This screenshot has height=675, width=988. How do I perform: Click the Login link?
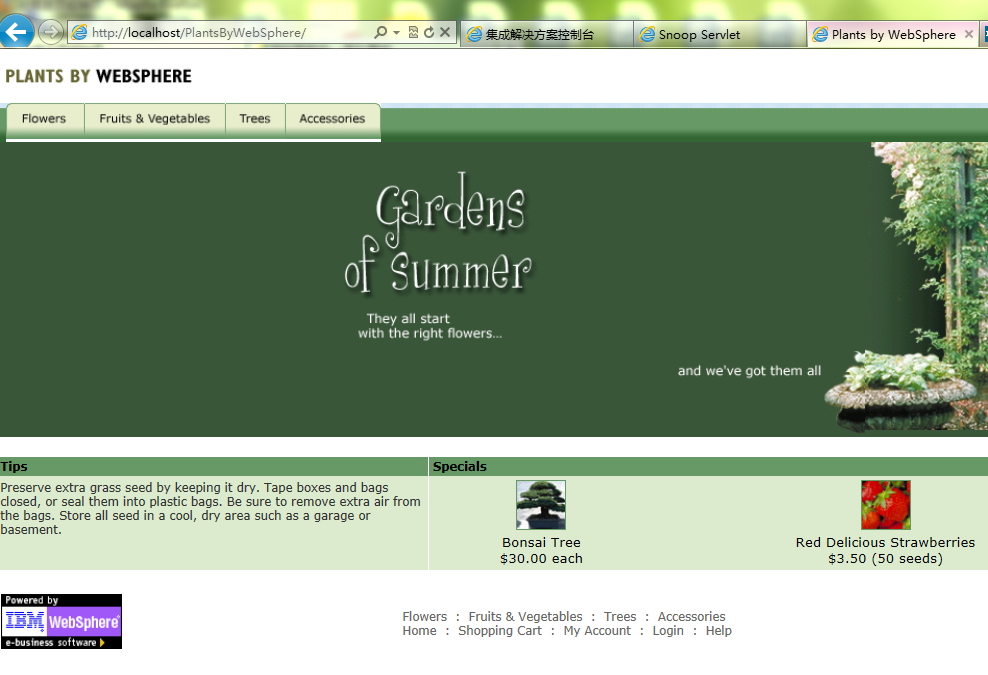tap(668, 631)
